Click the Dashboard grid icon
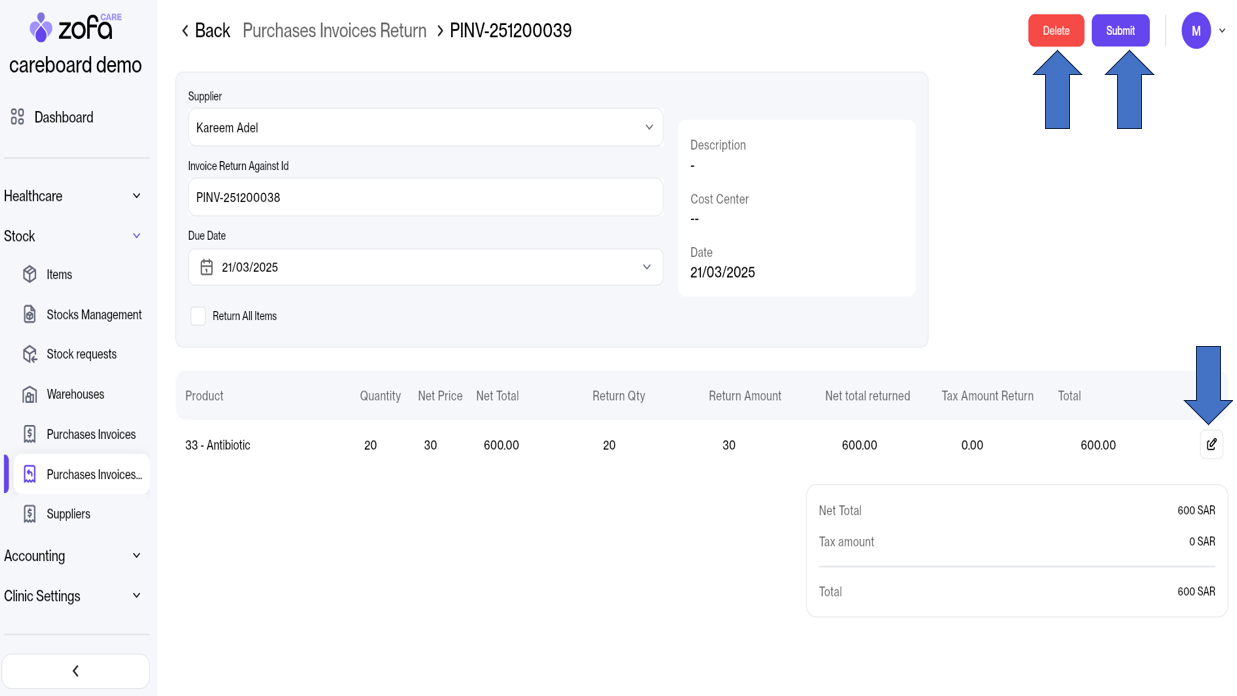The width and height of the screenshot is (1237, 696). (x=17, y=117)
